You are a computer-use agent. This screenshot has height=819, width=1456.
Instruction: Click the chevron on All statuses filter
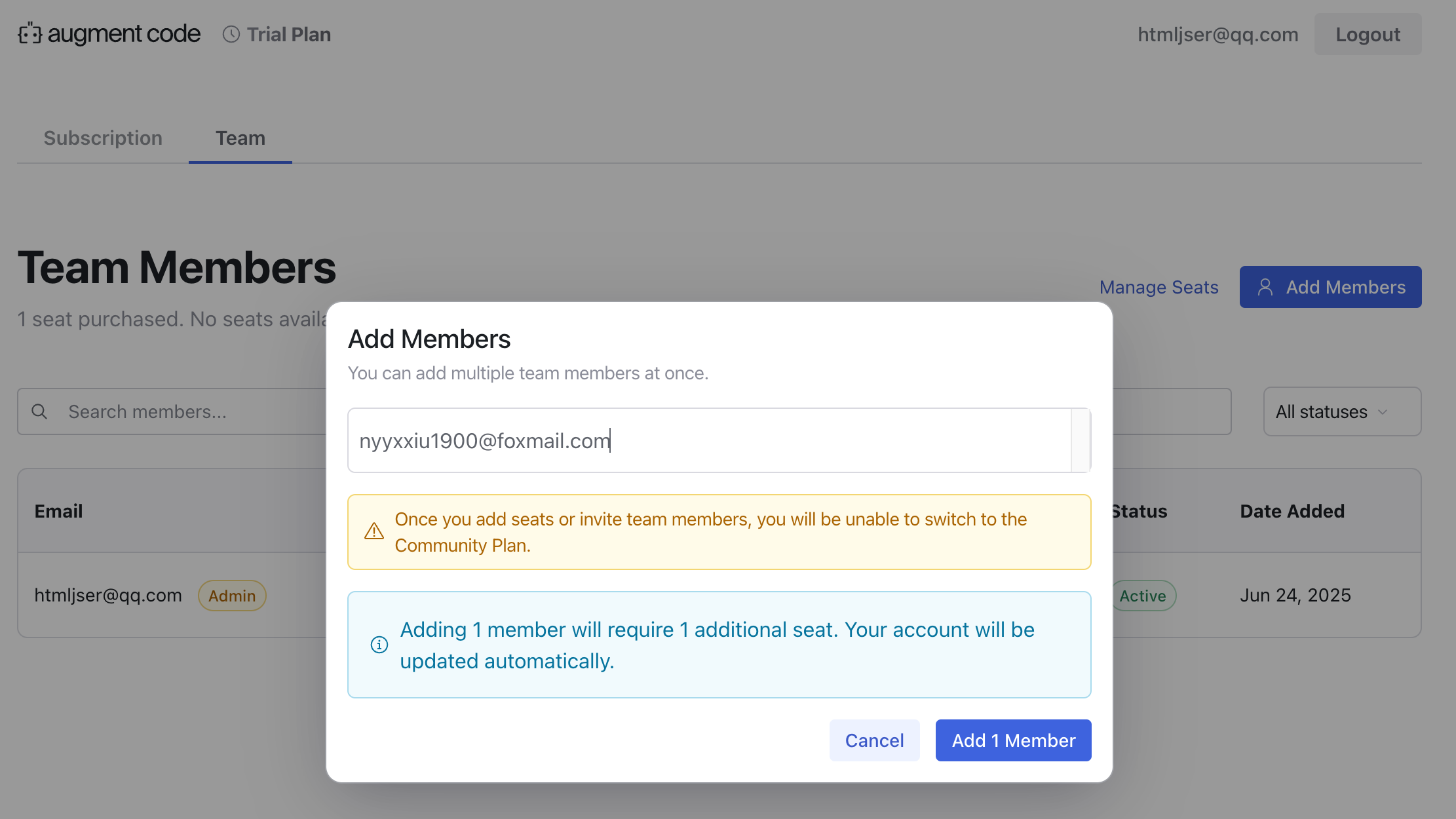[1383, 412]
